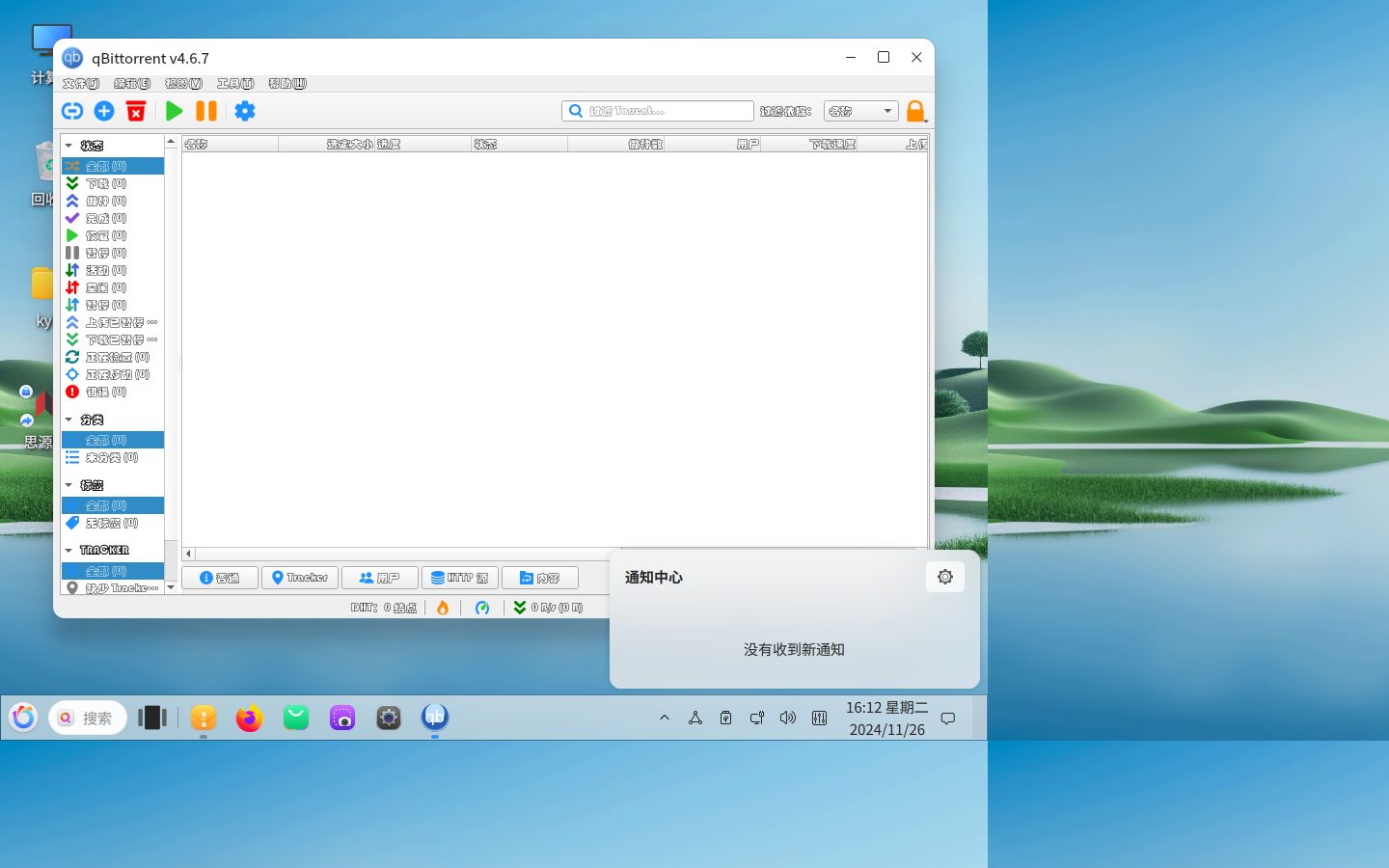This screenshot has width=1389, height=868.
Task: Toggle the orange lock UI icon
Action: coord(915,111)
